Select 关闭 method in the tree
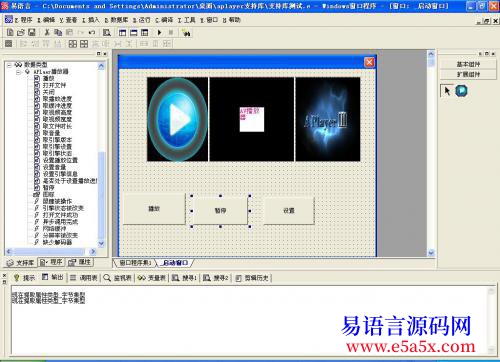Image resolution: width=500 pixels, height=362 pixels. click(49, 92)
